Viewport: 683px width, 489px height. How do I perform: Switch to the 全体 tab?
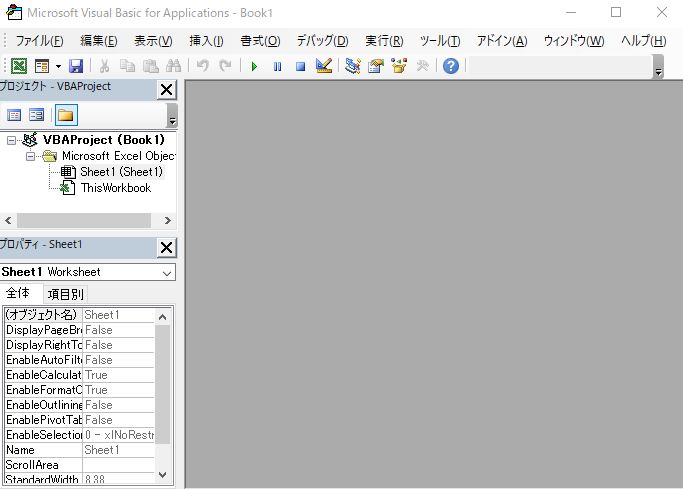pos(18,293)
